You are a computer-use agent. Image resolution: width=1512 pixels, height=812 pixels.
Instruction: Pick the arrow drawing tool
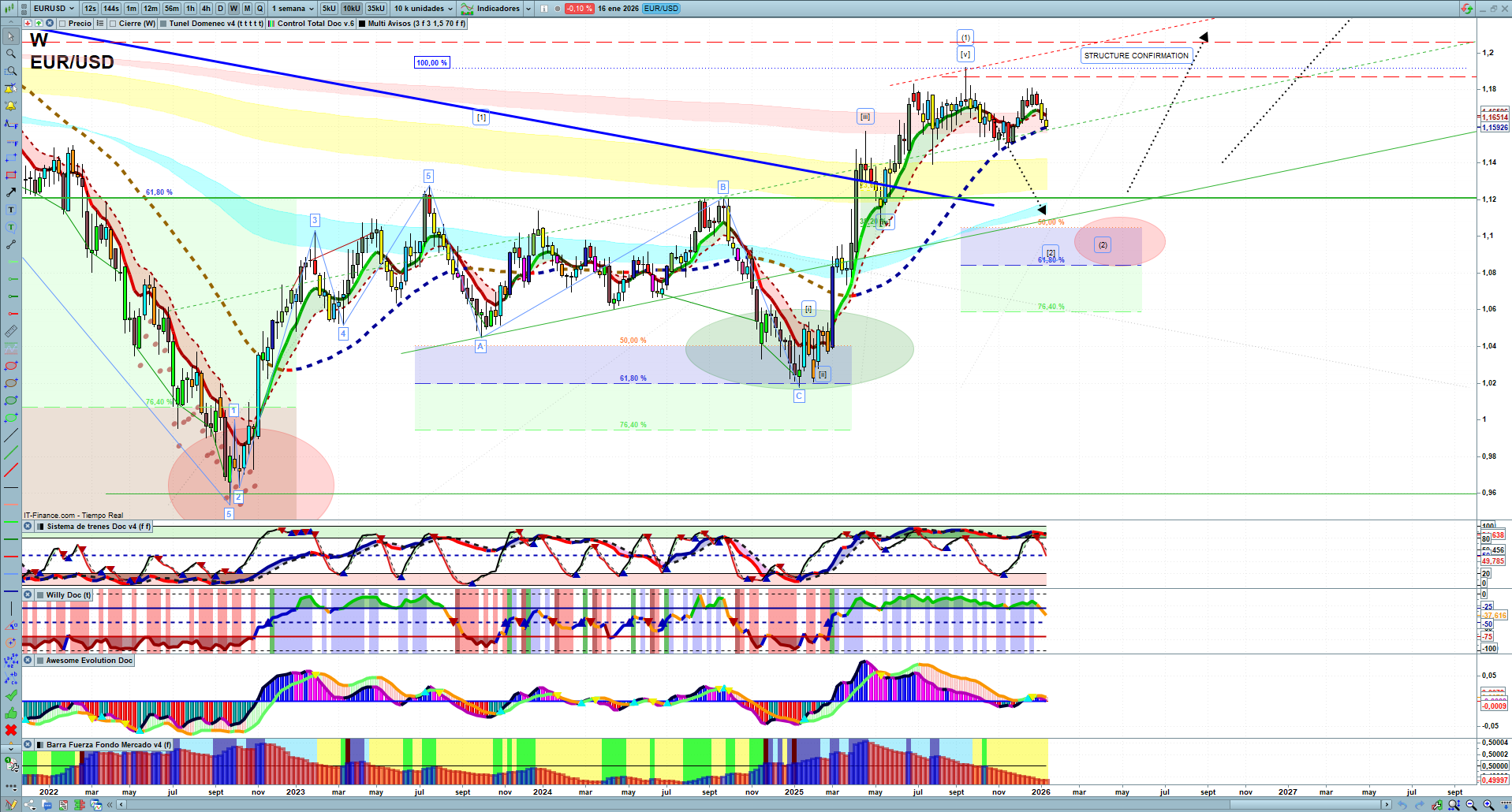pos(11,192)
